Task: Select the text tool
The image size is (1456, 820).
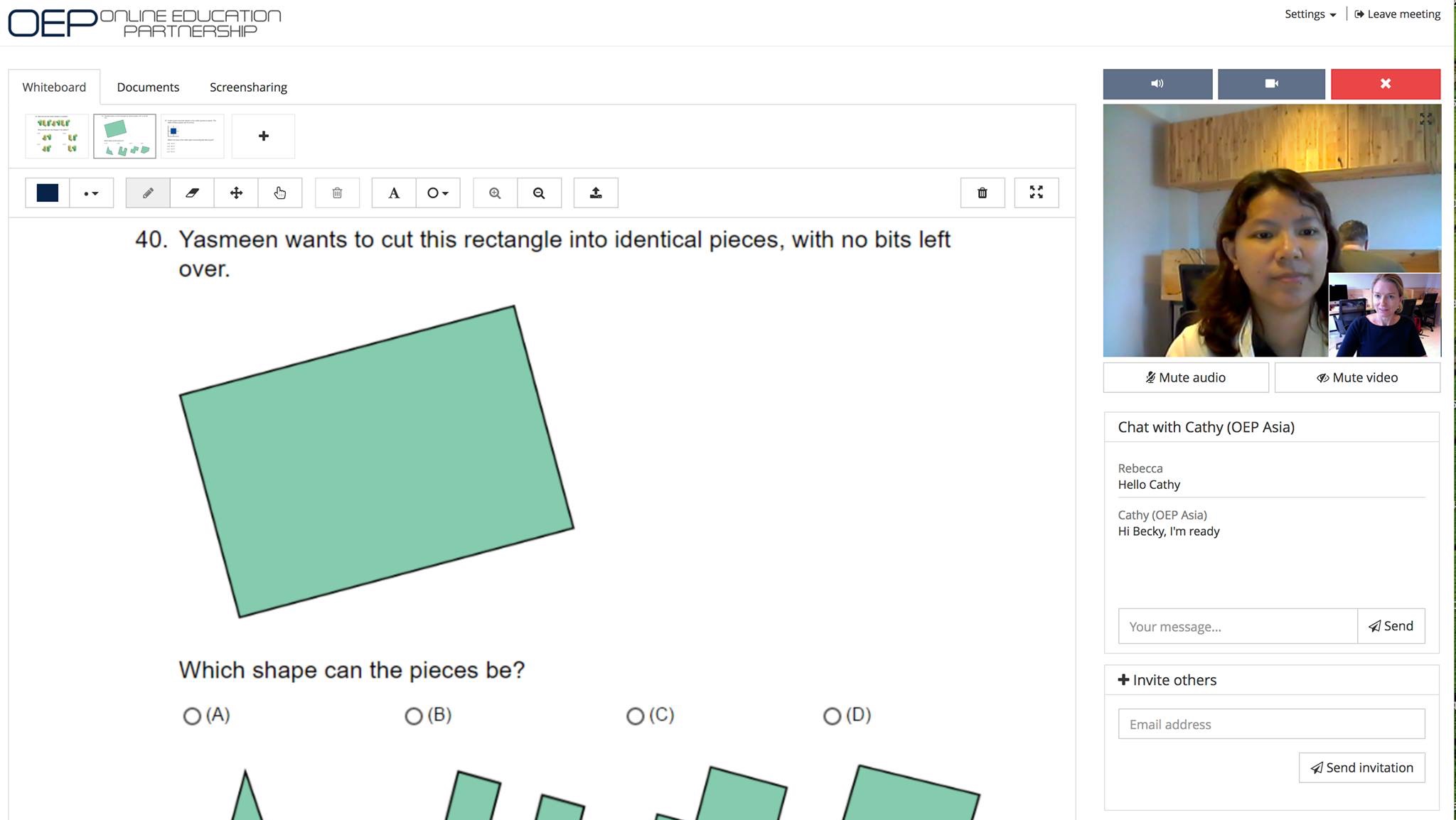Action: click(x=394, y=192)
